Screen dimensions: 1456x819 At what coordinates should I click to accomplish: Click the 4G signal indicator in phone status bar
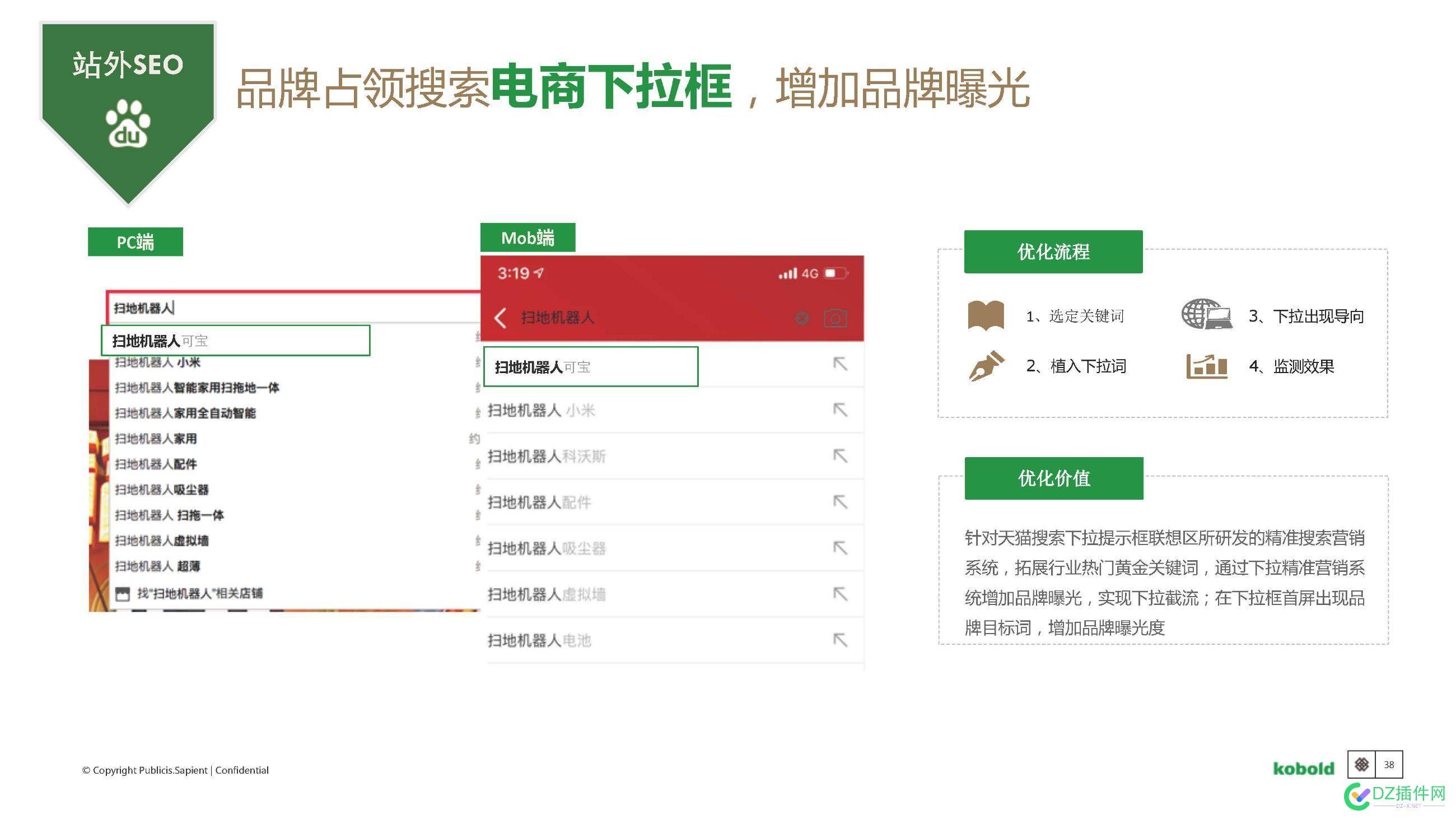tap(797, 273)
